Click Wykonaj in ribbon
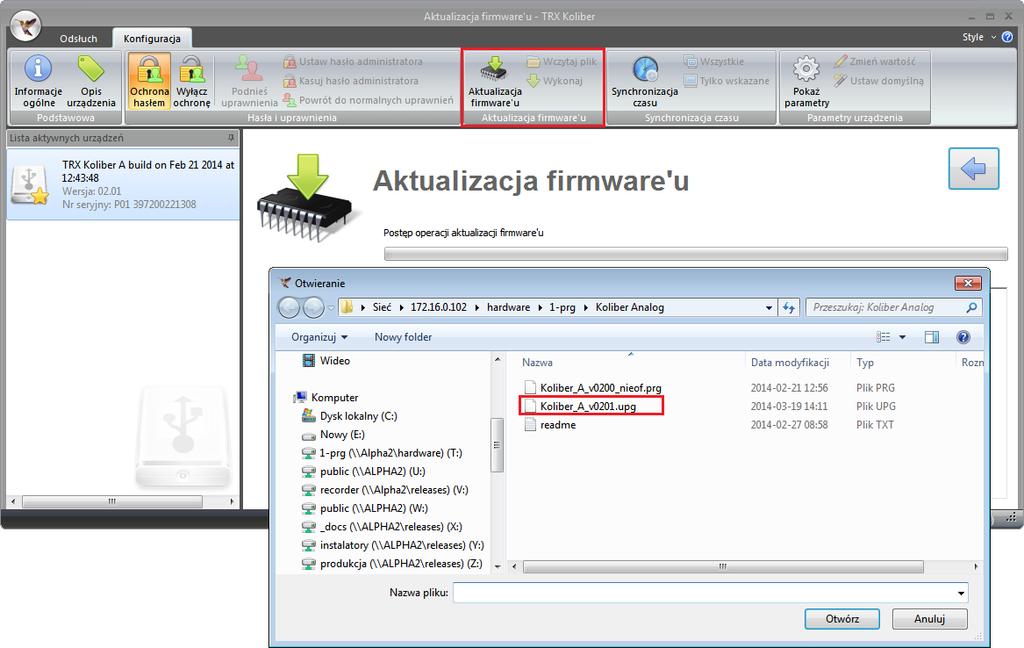Image resolution: width=1024 pixels, height=648 pixels. coord(555,81)
